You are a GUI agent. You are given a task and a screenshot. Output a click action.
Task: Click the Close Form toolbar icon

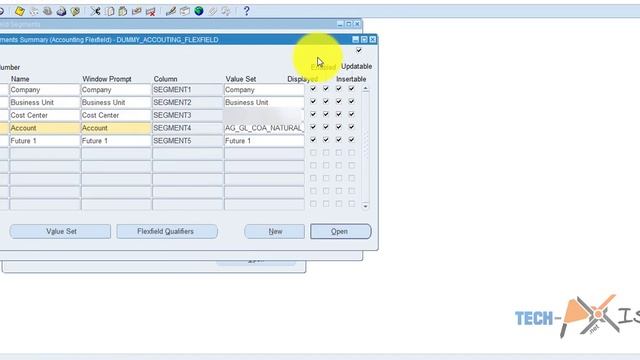coord(75,11)
